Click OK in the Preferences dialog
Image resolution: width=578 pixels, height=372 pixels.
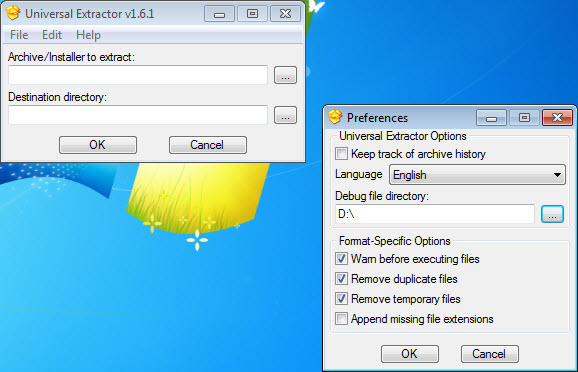tap(410, 354)
